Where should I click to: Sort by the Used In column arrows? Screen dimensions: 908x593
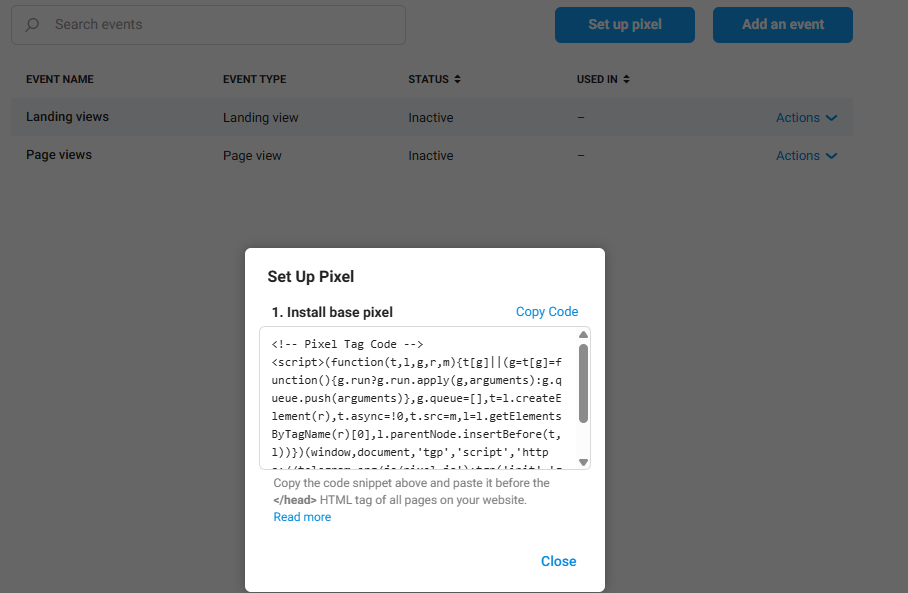pyautogui.click(x=626, y=79)
